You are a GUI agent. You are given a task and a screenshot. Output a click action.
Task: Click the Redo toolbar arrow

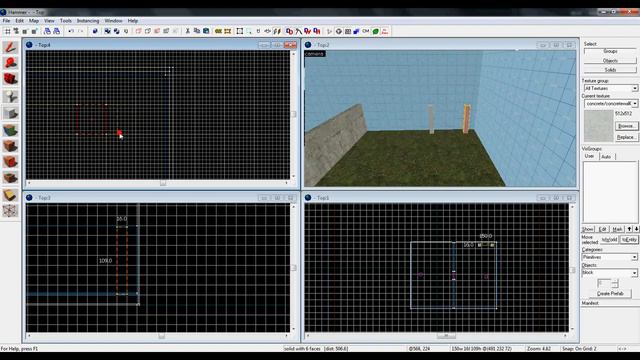coord(80,31)
